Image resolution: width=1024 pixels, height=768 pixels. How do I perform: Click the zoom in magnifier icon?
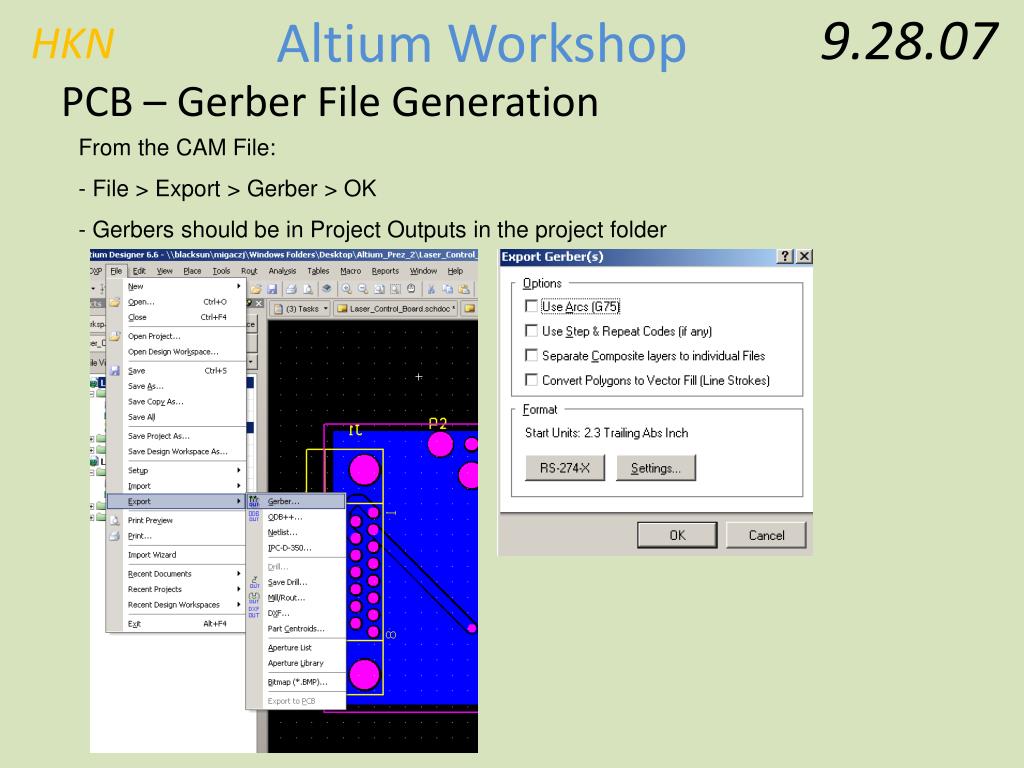[x=346, y=289]
